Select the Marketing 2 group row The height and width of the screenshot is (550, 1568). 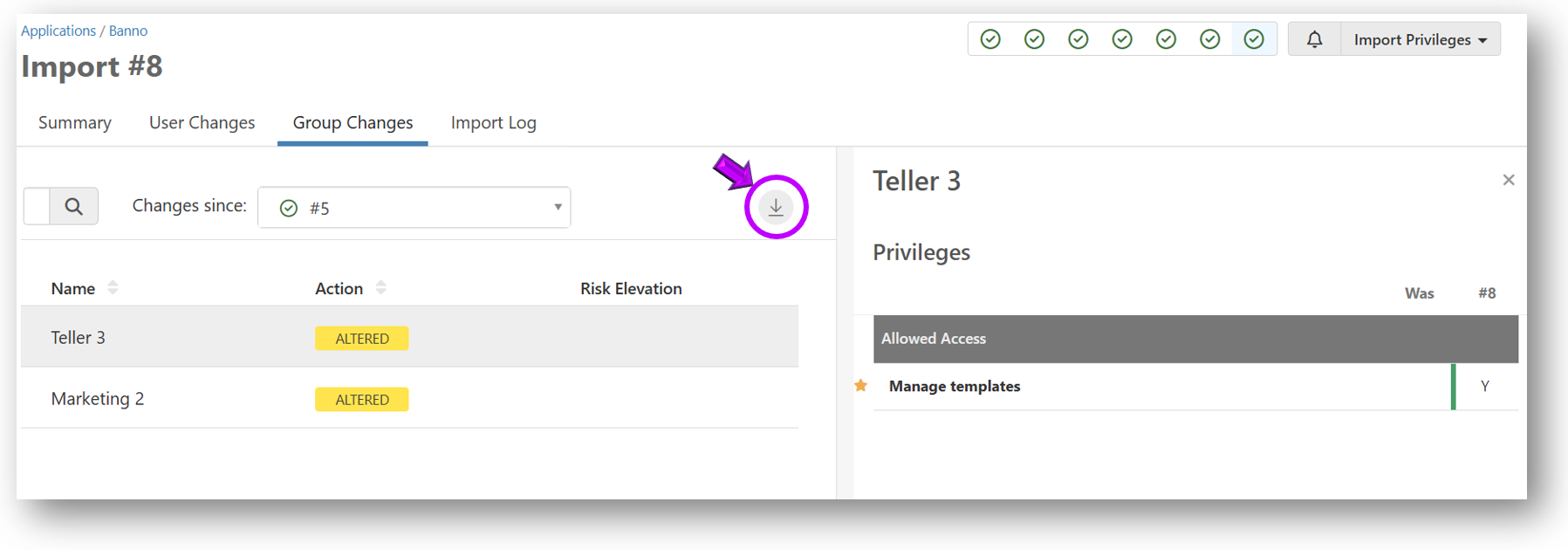click(98, 399)
